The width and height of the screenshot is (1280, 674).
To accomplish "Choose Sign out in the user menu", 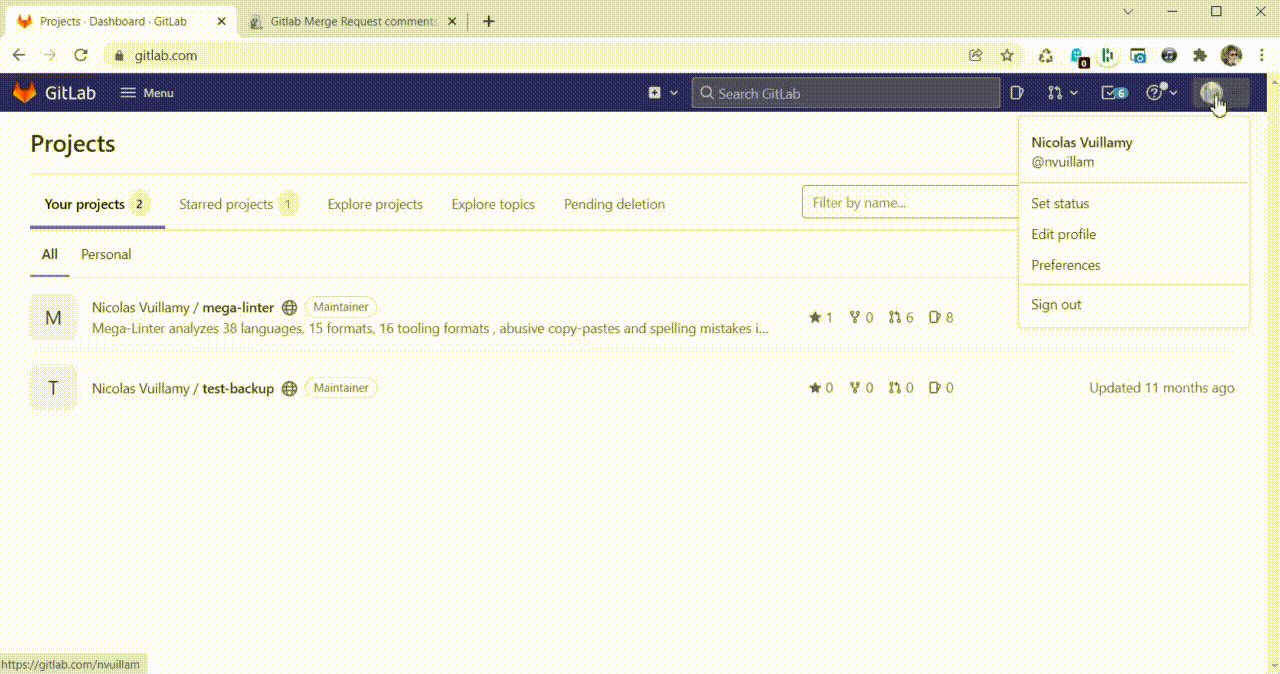I will pyautogui.click(x=1056, y=304).
